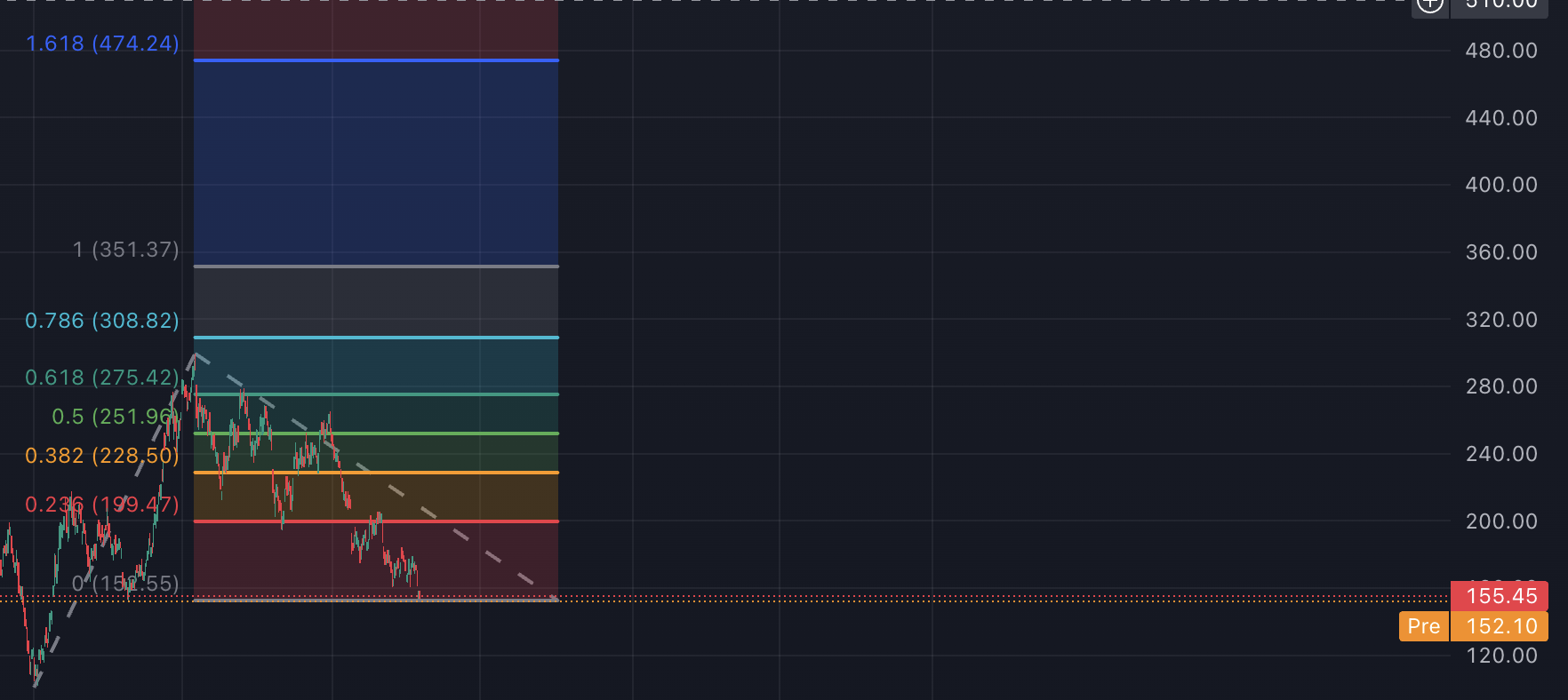Select the 0.618 (275.42) Fibonacci label

(x=102, y=378)
